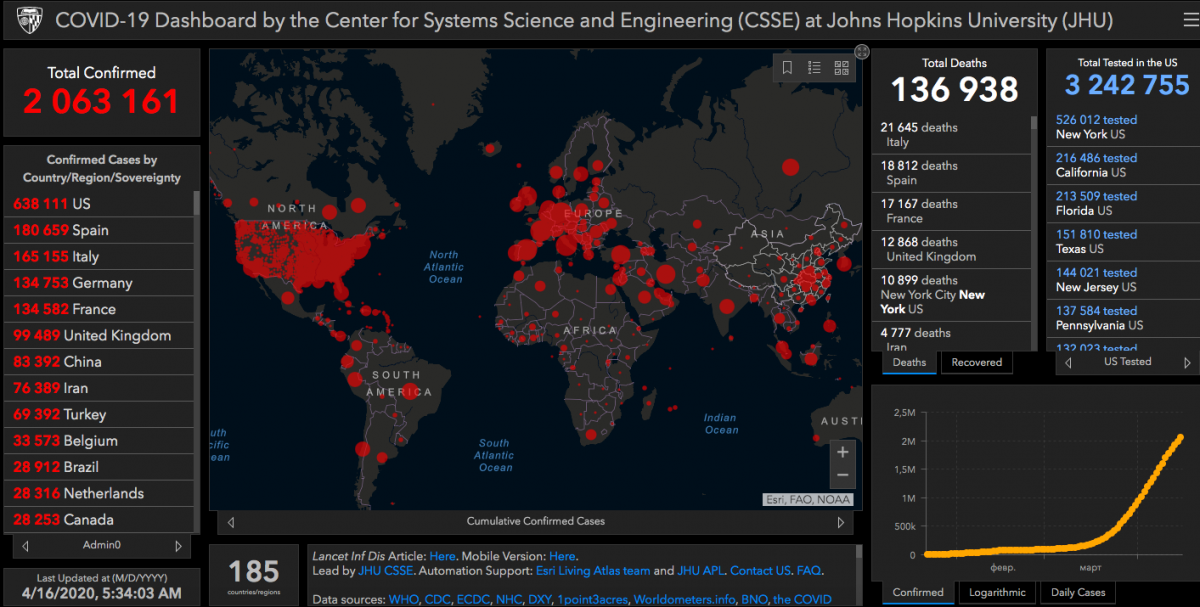The height and width of the screenshot is (607, 1200).
Task: Select China in confirmed cases list
Action: pyautogui.click(x=98, y=362)
